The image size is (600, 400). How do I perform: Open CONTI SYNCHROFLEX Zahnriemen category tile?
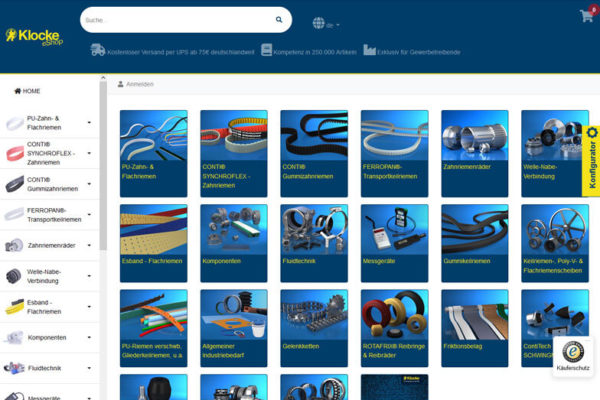click(x=234, y=153)
